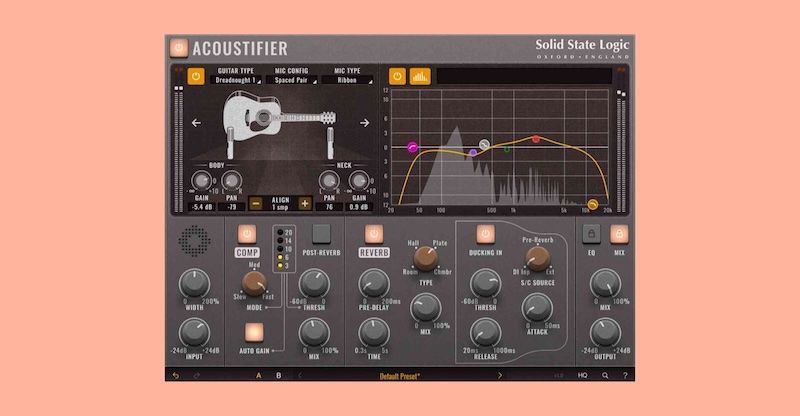Toggle the EQ lock icon

point(591,234)
